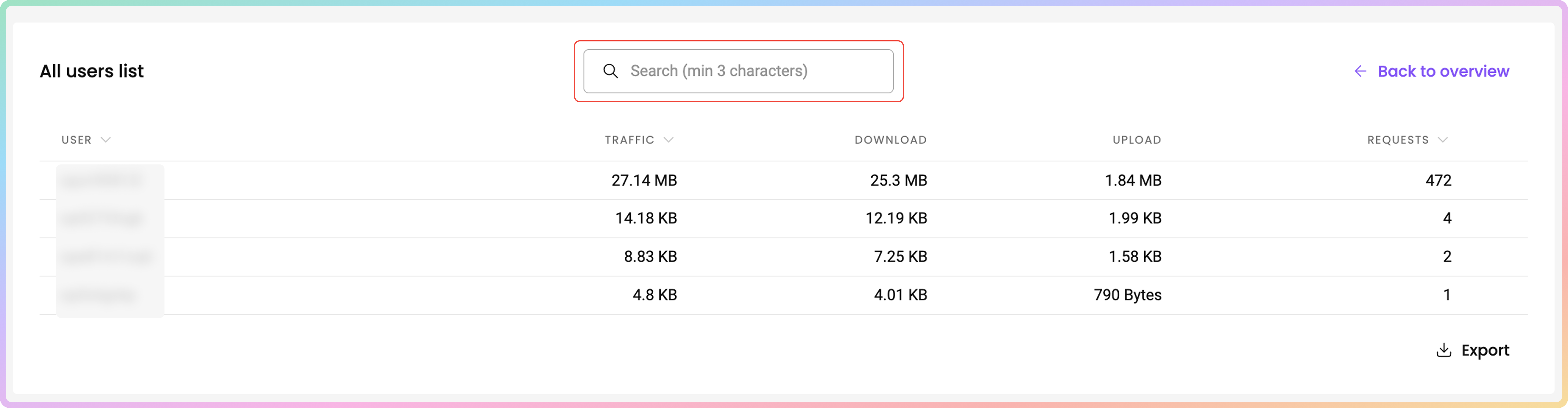
Task: Click the 790 Bytes upload value
Action: [1127, 295]
